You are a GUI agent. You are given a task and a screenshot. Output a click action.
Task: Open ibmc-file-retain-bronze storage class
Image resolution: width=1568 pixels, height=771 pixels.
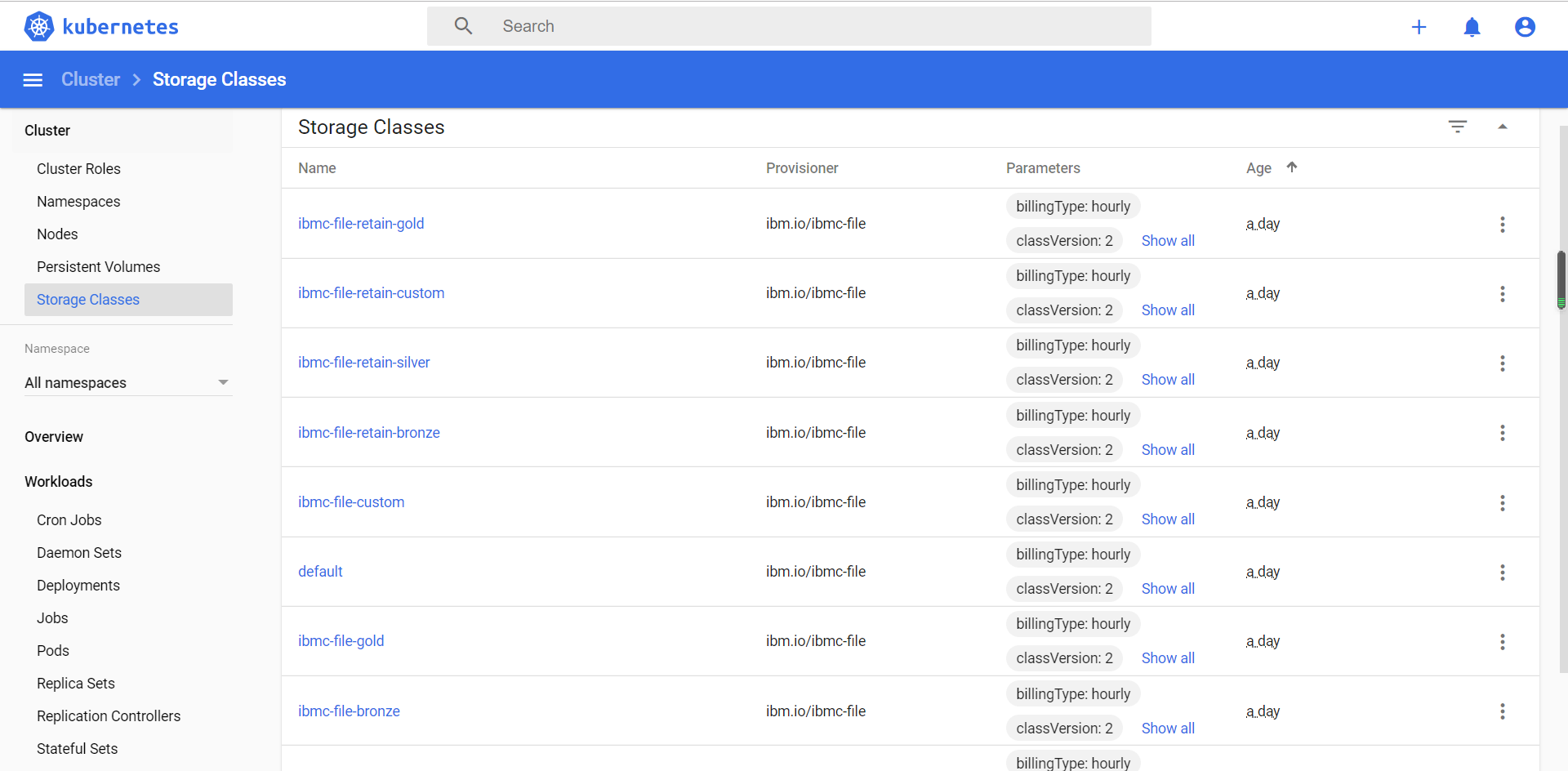[x=368, y=433]
